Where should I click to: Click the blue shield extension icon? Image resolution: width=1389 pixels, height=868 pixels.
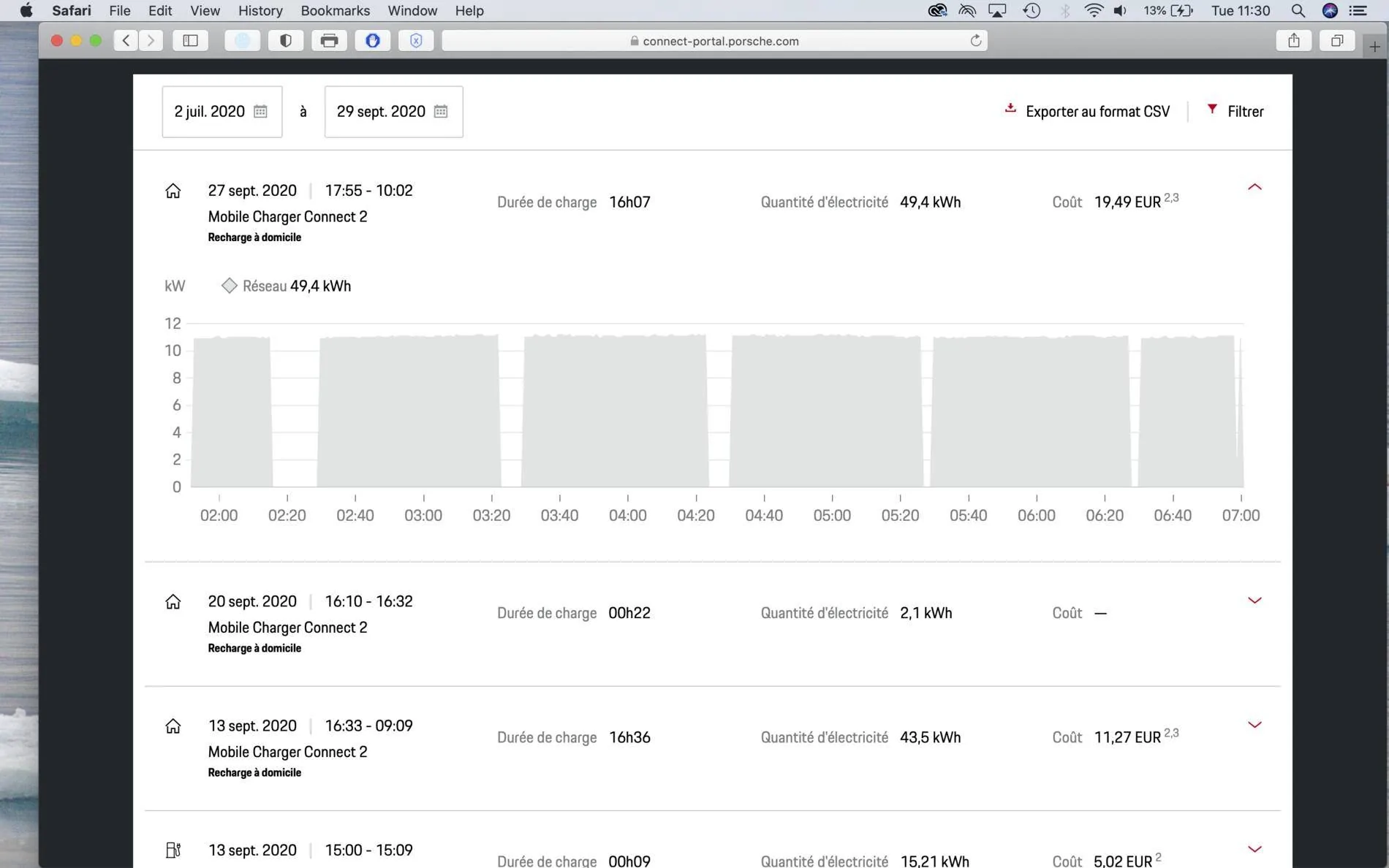coord(416,41)
